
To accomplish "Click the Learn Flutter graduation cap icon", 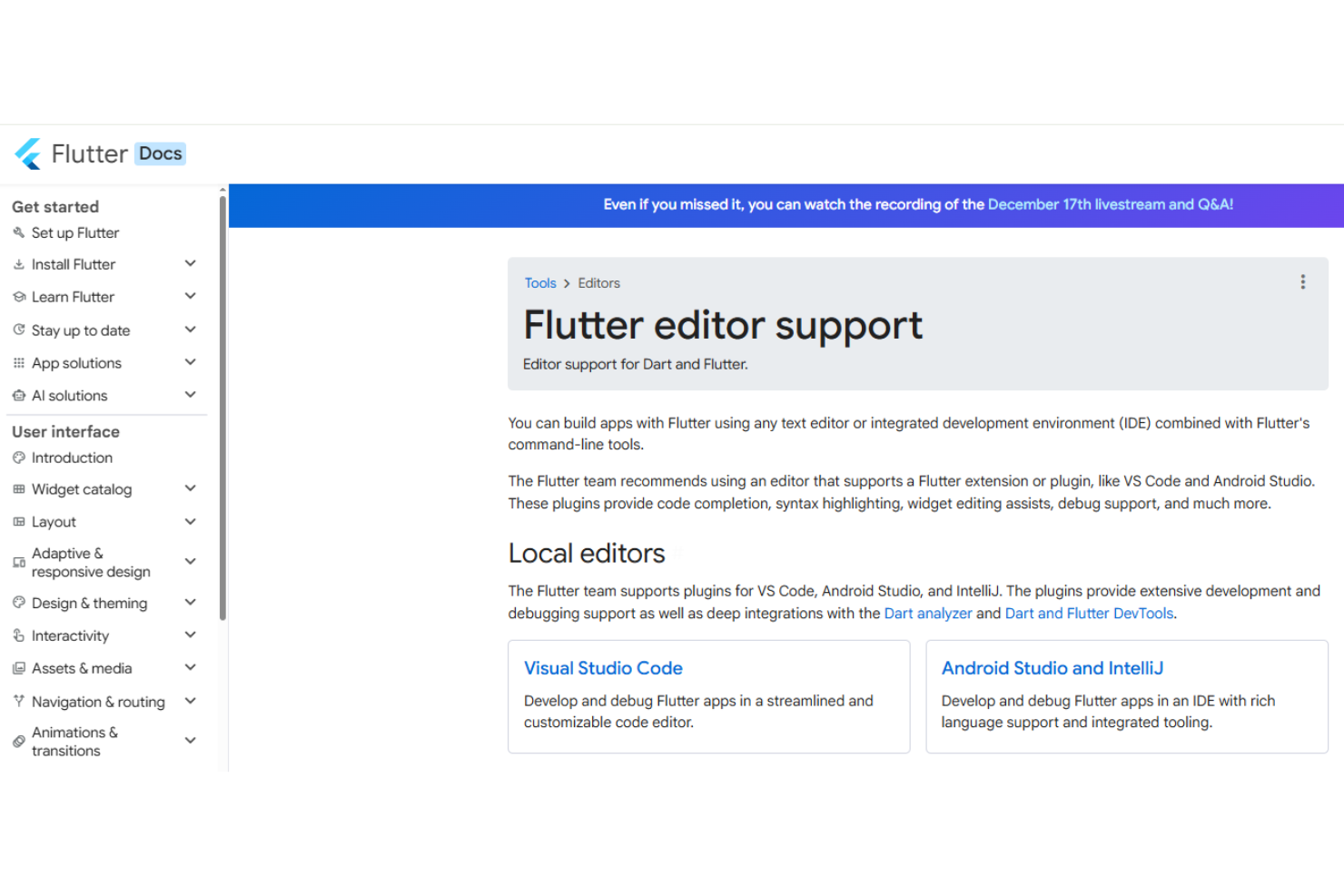I will (x=18, y=297).
